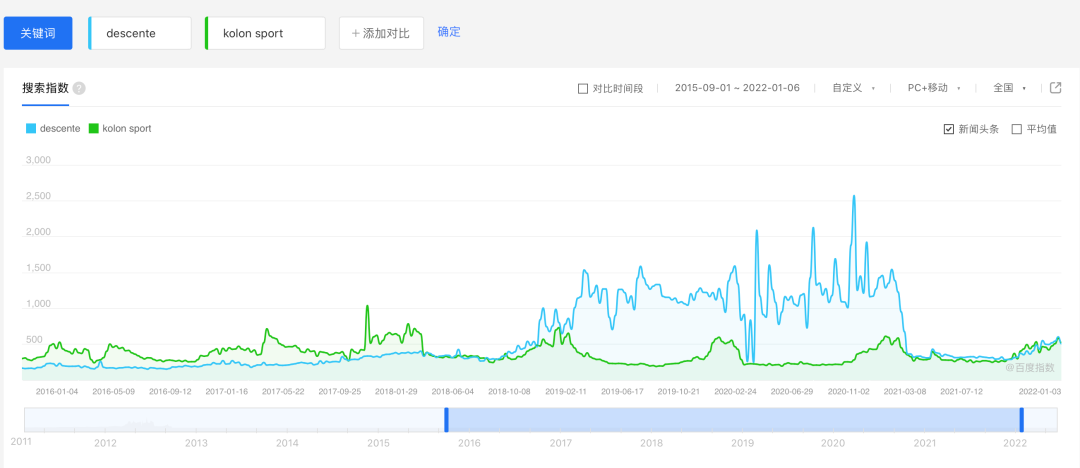
Task: Click the left handle of timeline range slider
Action: [x=446, y=421]
